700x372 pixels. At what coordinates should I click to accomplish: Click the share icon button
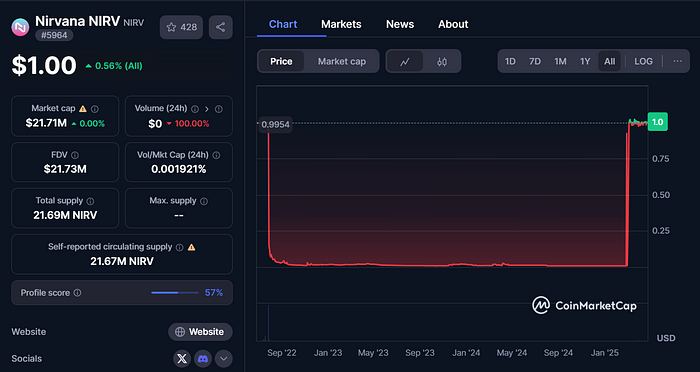tap(221, 27)
